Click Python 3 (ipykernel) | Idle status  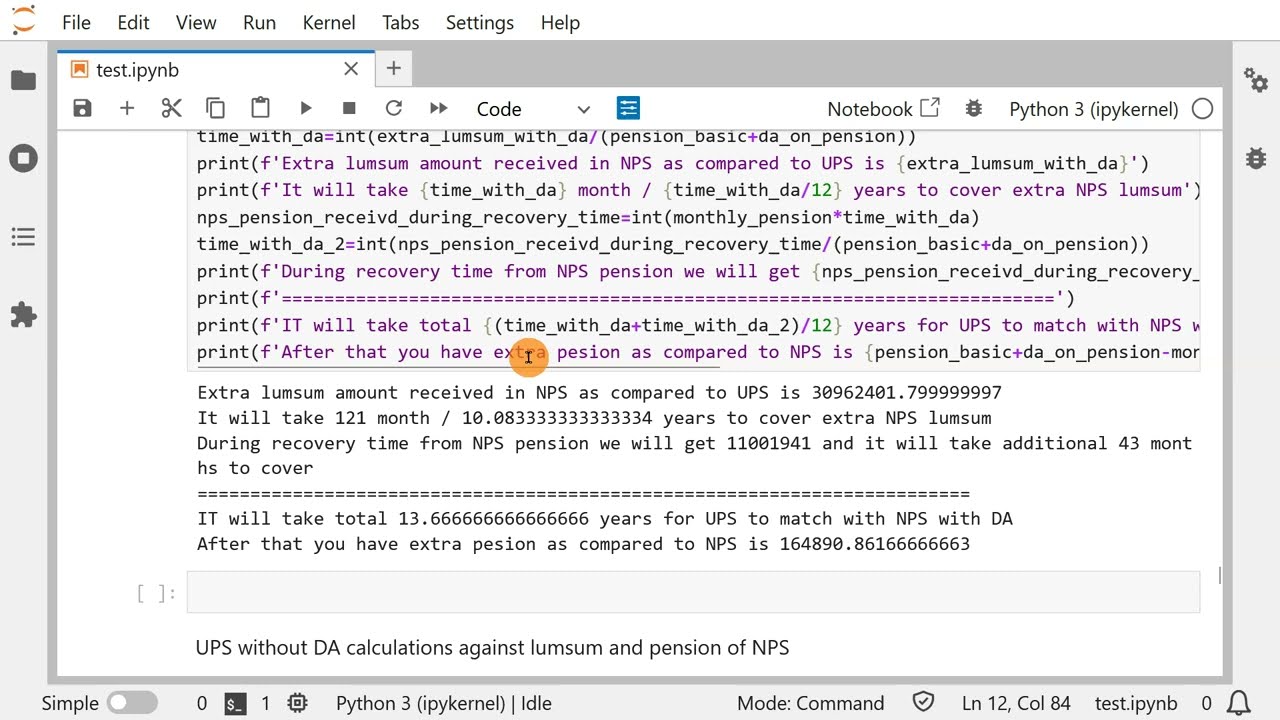(444, 703)
